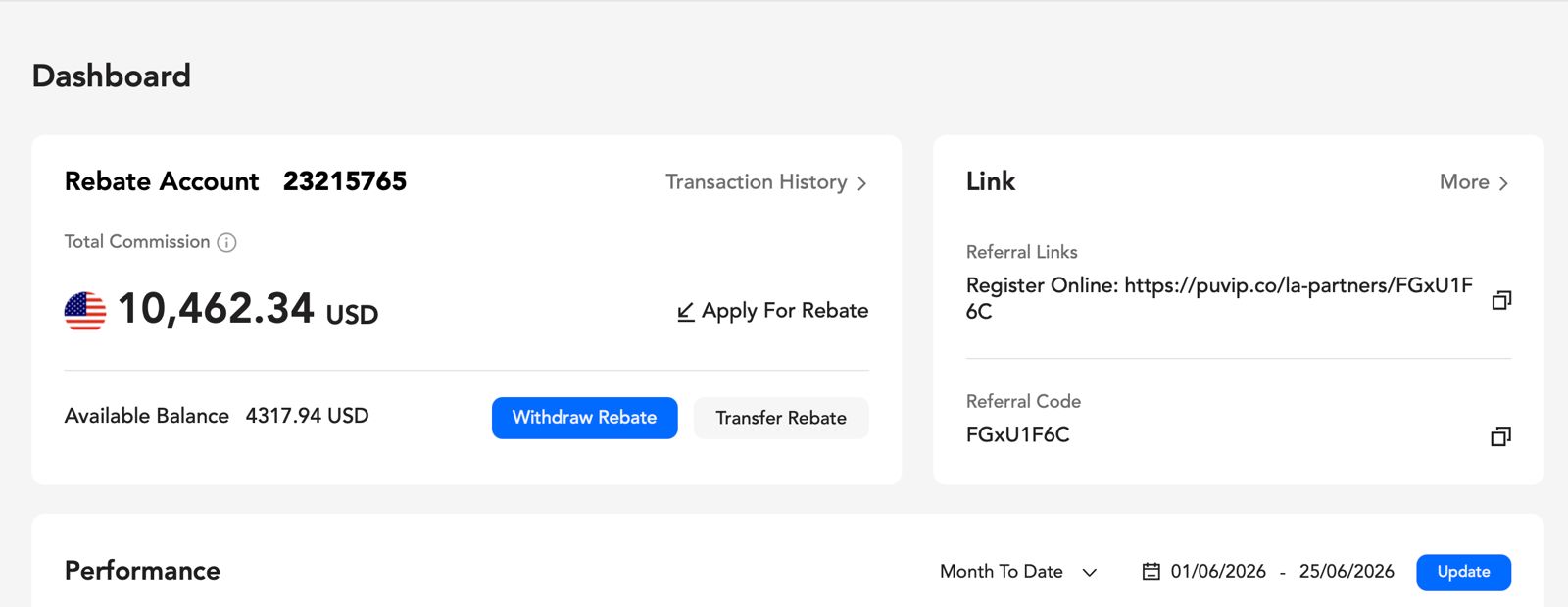The image size is (1568, 607).
Task: Expand the Month To Date dropdown
Action: point(1018,572)
